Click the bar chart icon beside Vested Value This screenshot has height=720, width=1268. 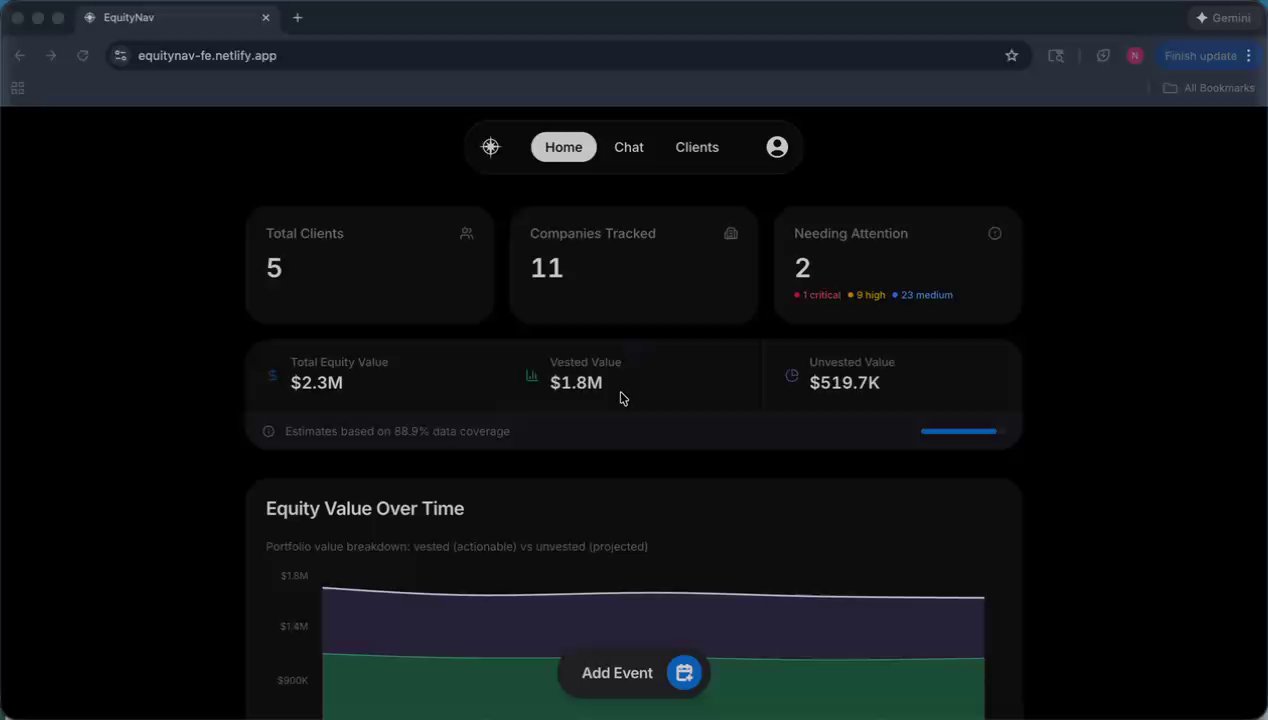532,376
